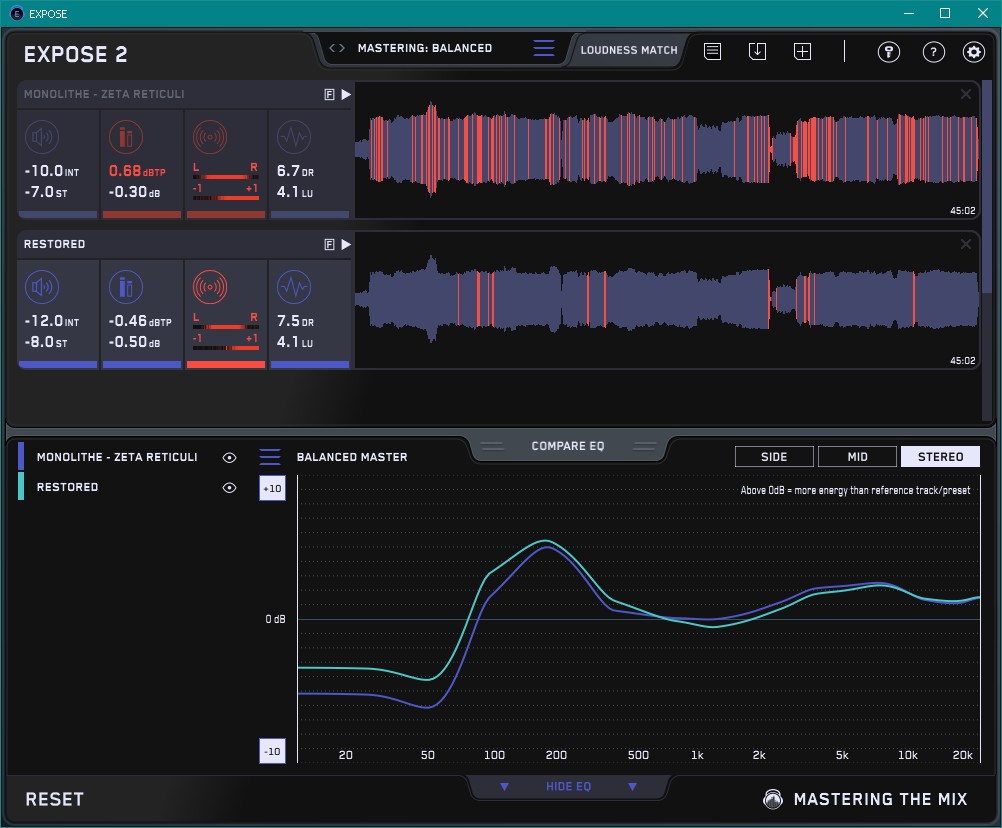Click the add track plus icon
The width and height of the screenshot is (1002, 828).
point(802,52)
